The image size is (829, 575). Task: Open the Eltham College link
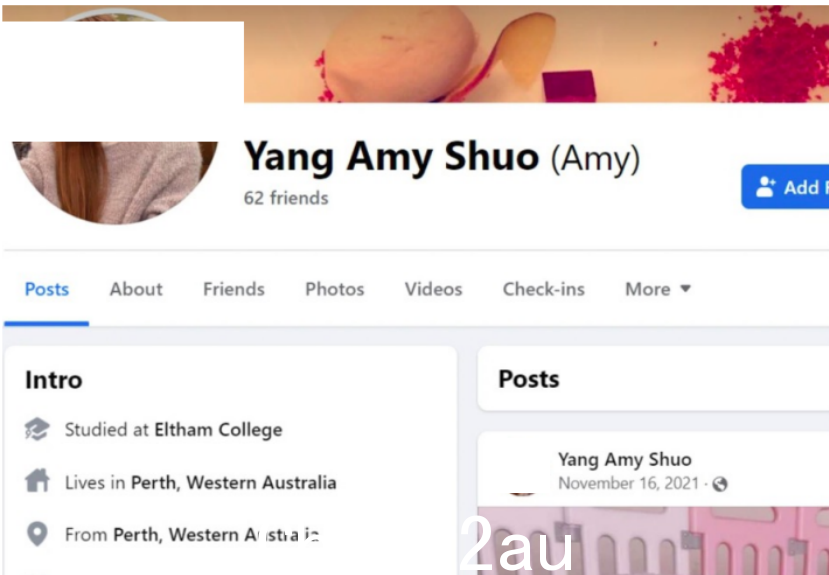pyautogui.click(x=218, y=430)
